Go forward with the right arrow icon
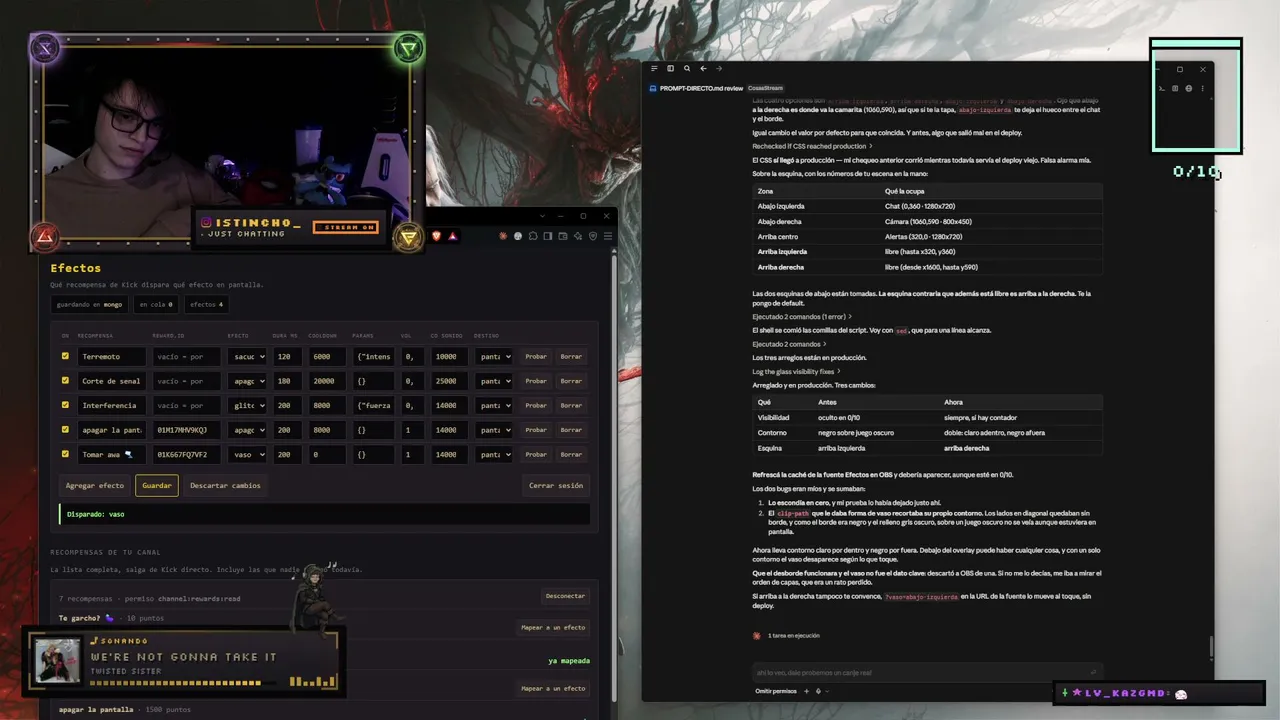Screen dimensions: 1280x720 [x=718, y=69]
